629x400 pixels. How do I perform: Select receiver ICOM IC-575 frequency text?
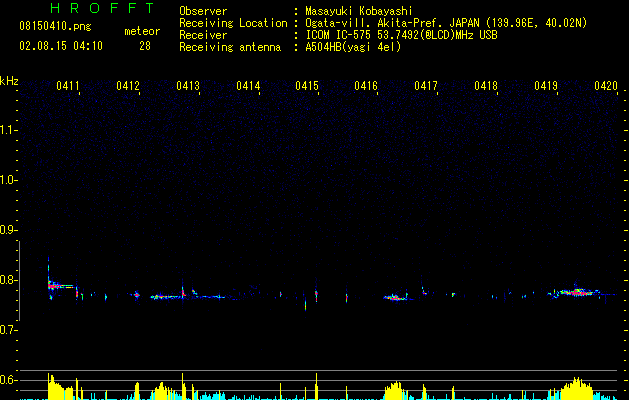coord(401,35)
